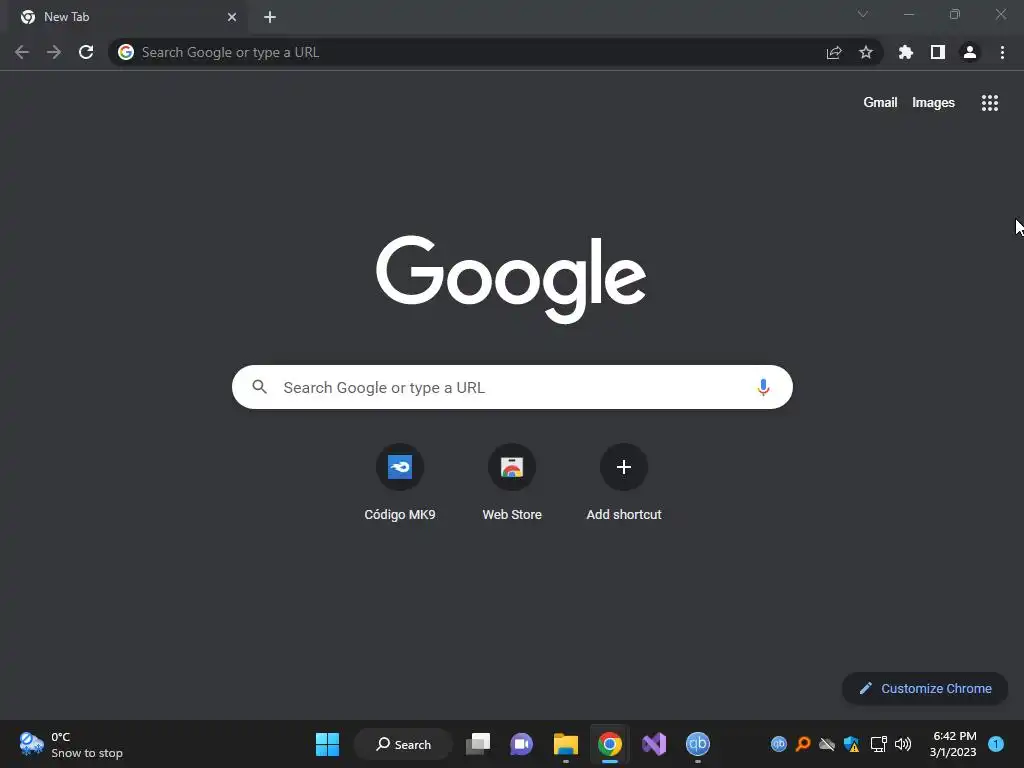Select the New Tab tab

(x=127, y=17)
